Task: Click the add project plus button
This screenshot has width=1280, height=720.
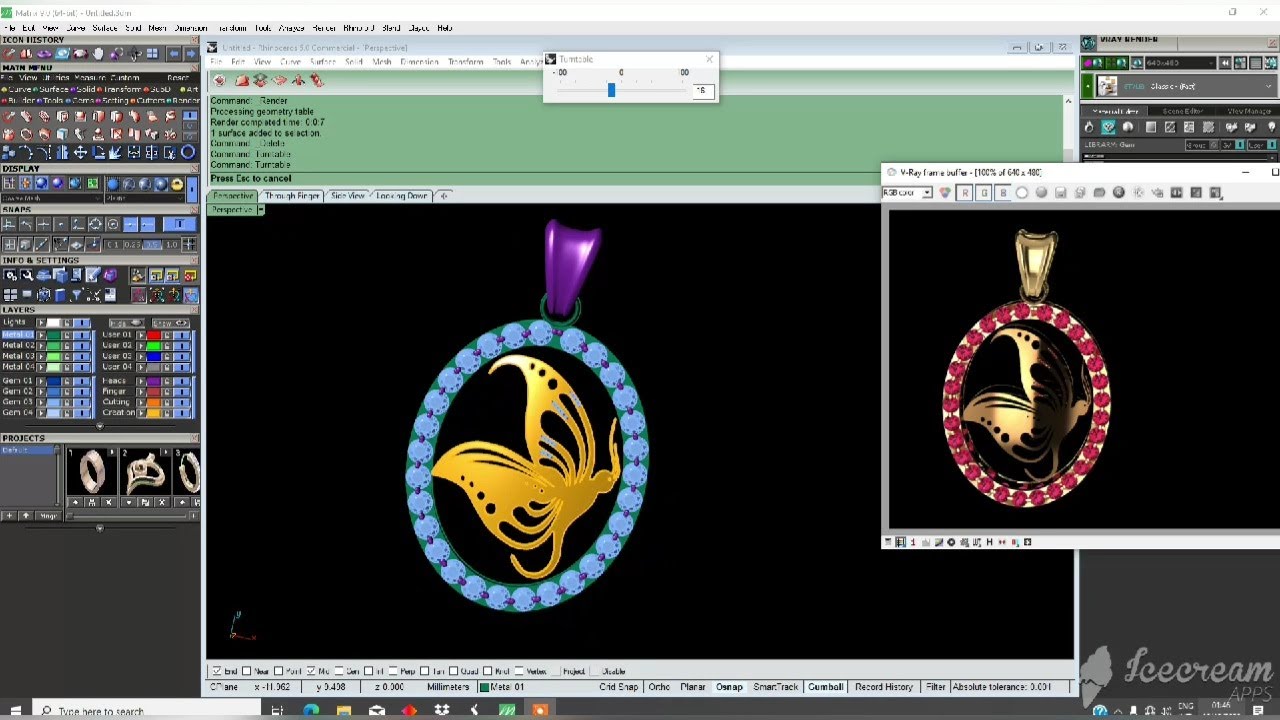Action: point(8,516)
